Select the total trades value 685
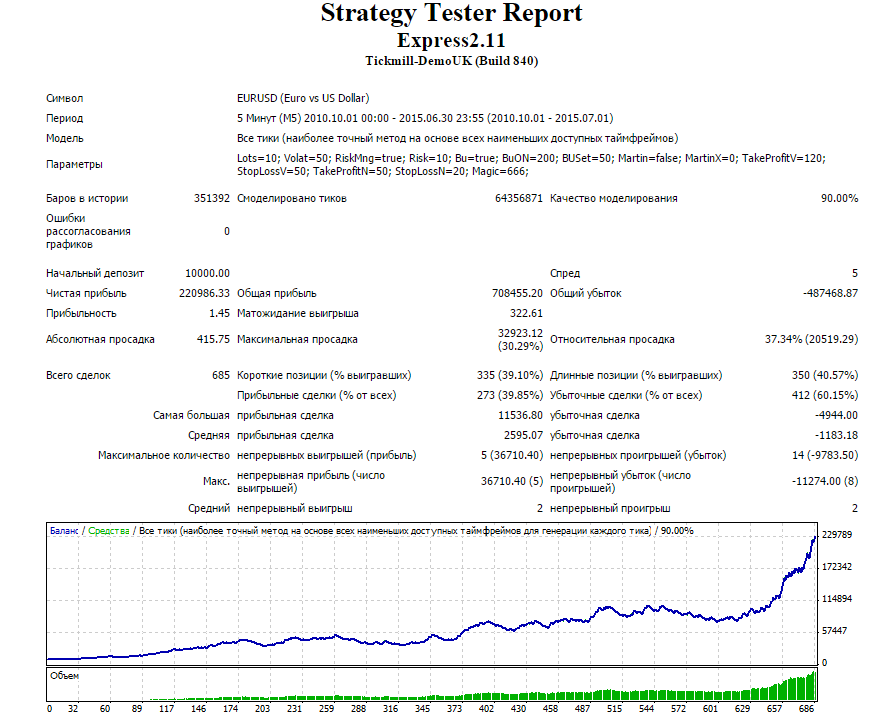This screenshot has height=721, width=887. (x=221, y=375)
